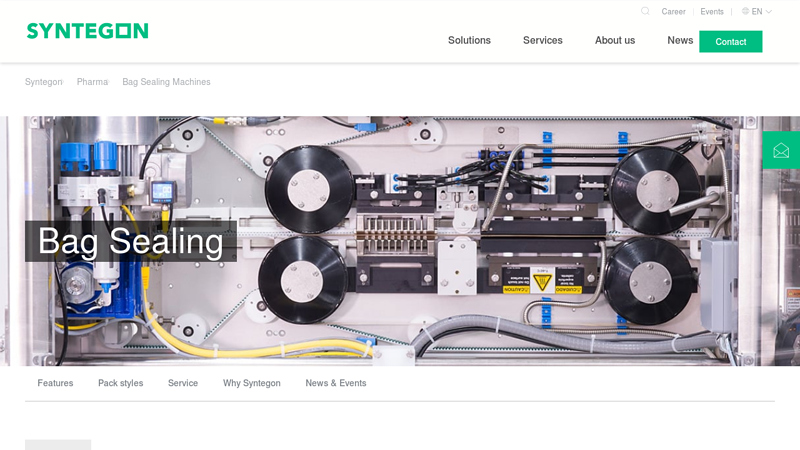
Task: Click the search magnifier icon
Action: point(645,11)
